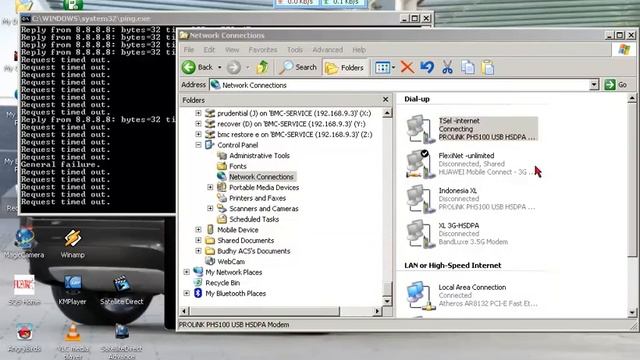Open Satellite Direct desktop shortcut
This screenshot has height=360, width=640.
tap(122, 290)
